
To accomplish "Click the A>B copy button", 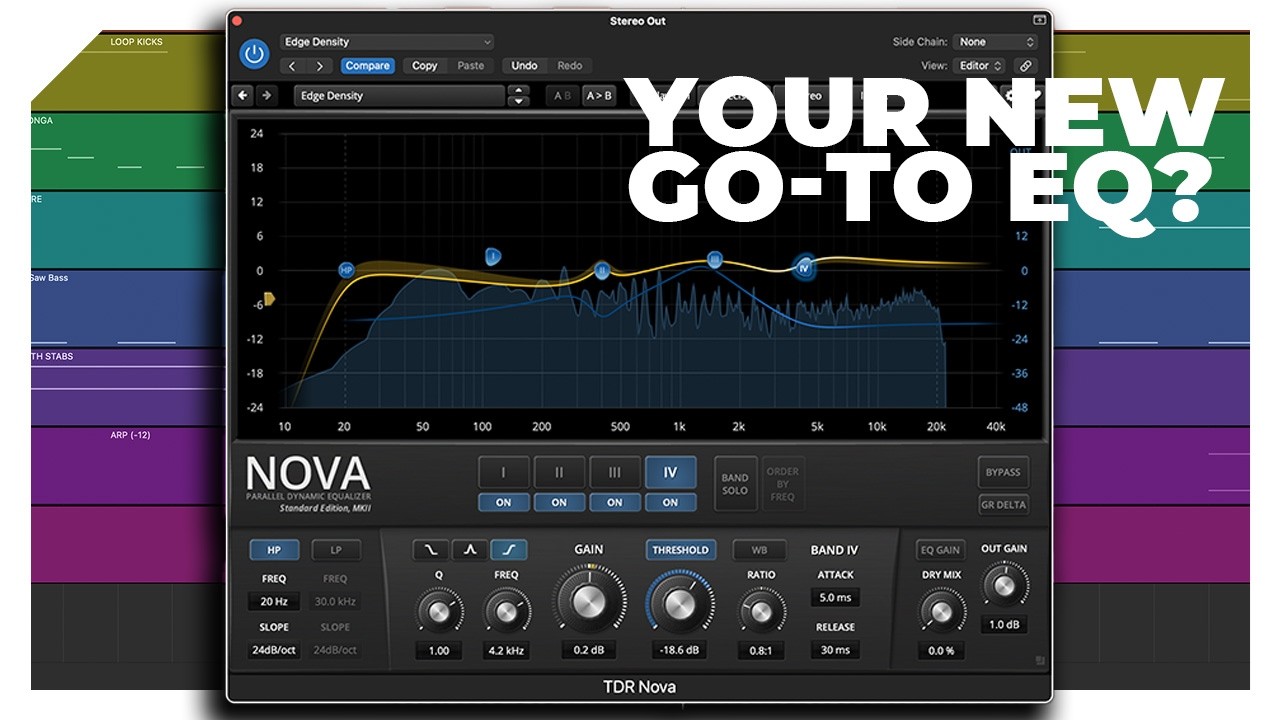I will click(x=598, y=96).
